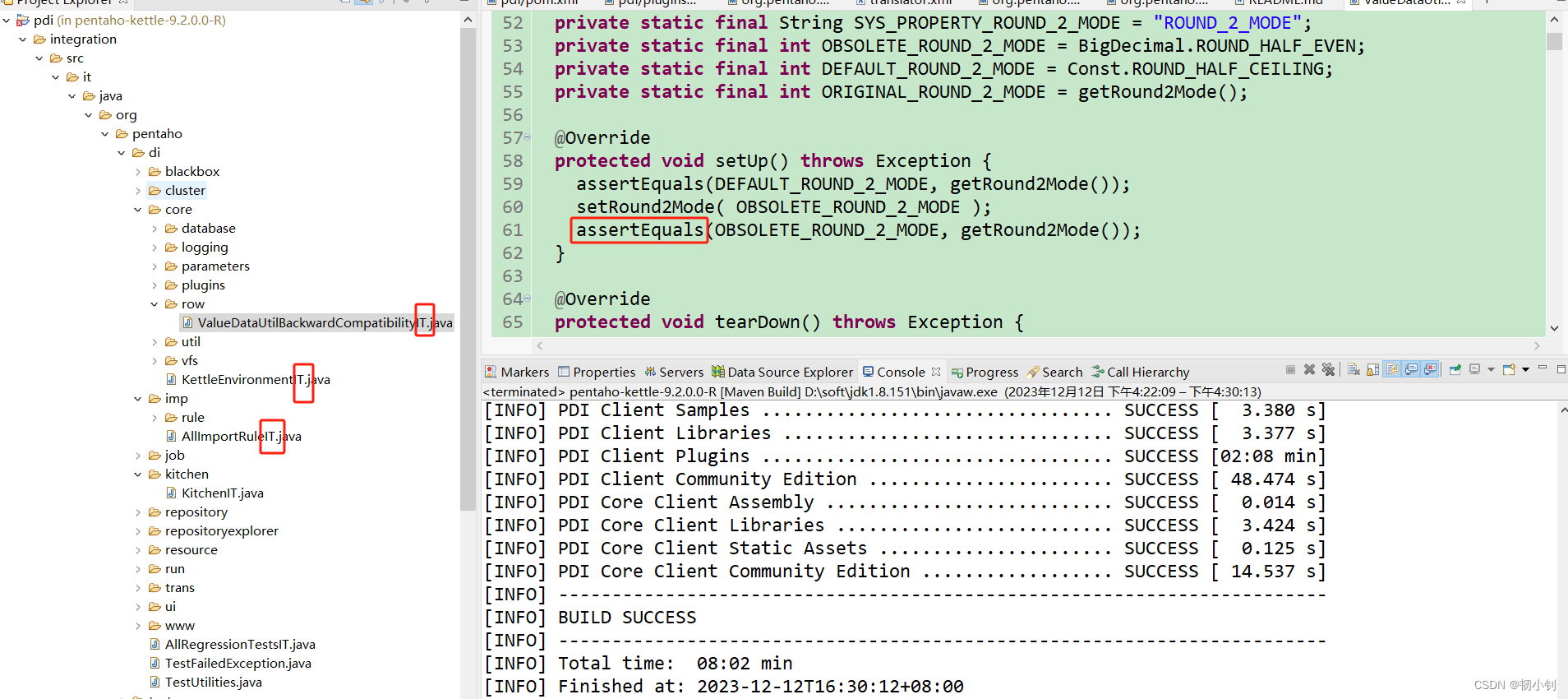The height and width of the screenshot is (699, 1568).
Task: Collapse the pdi project node
Action: pos(7,21)
